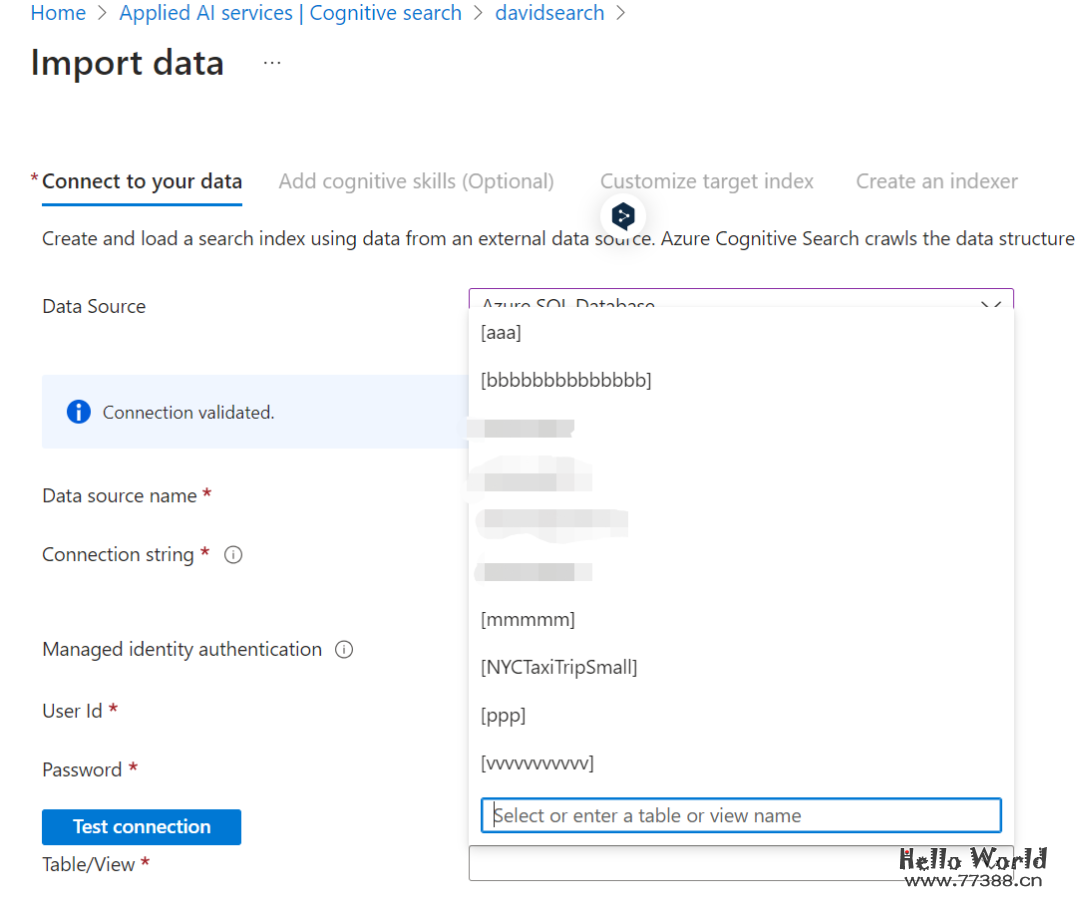The height and width of the screenshot is (911, 1080).
Task: Click the Home breadcrumb link
Action: [x=58, y=13]
